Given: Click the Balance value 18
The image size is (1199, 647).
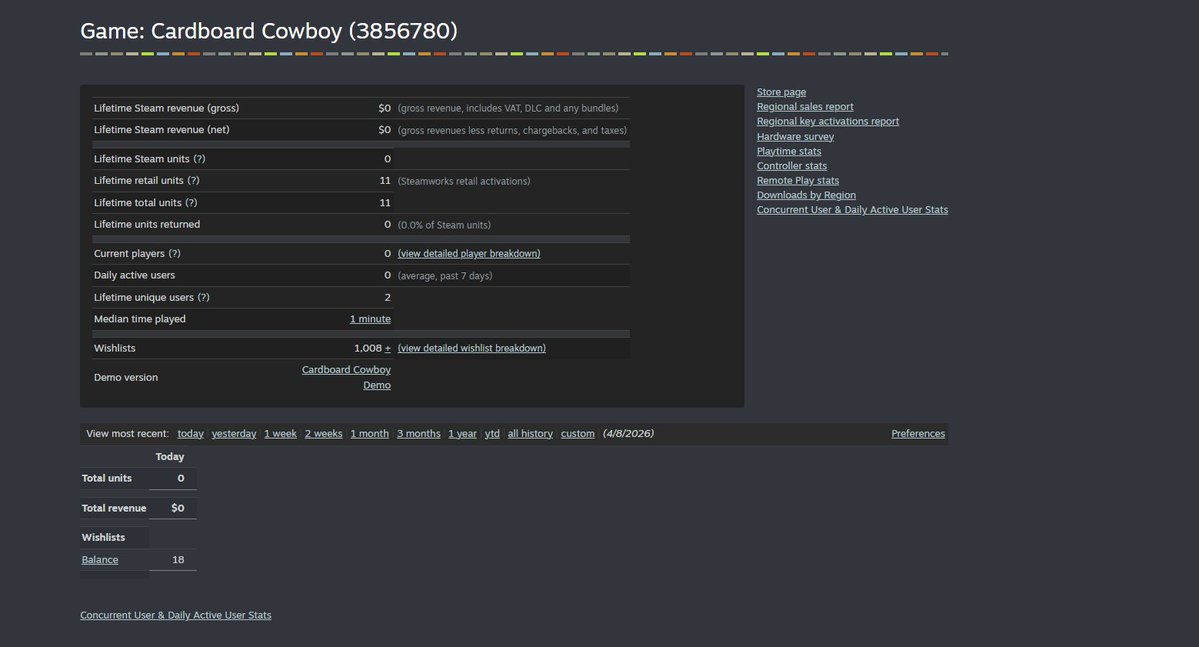Looking at the screenshot, I should (178, 560).
